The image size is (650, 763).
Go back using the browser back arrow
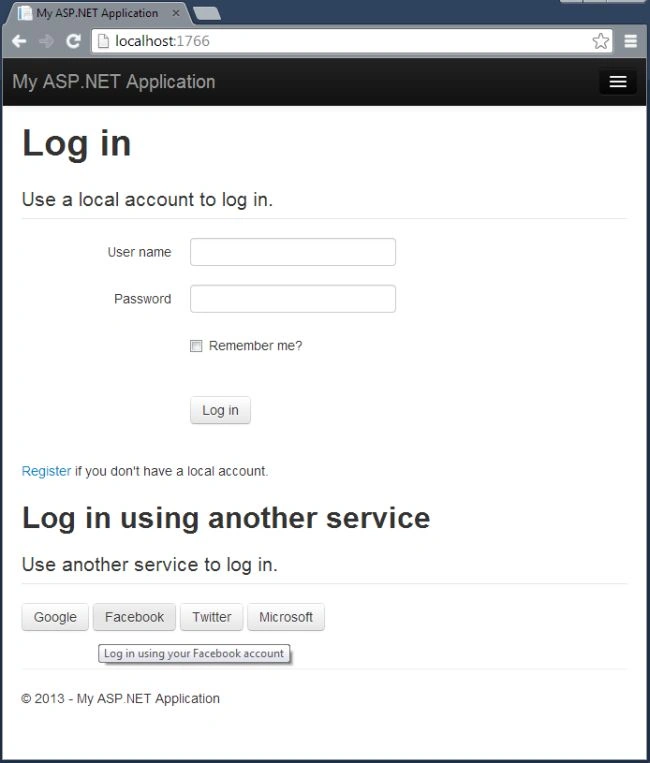19,41
